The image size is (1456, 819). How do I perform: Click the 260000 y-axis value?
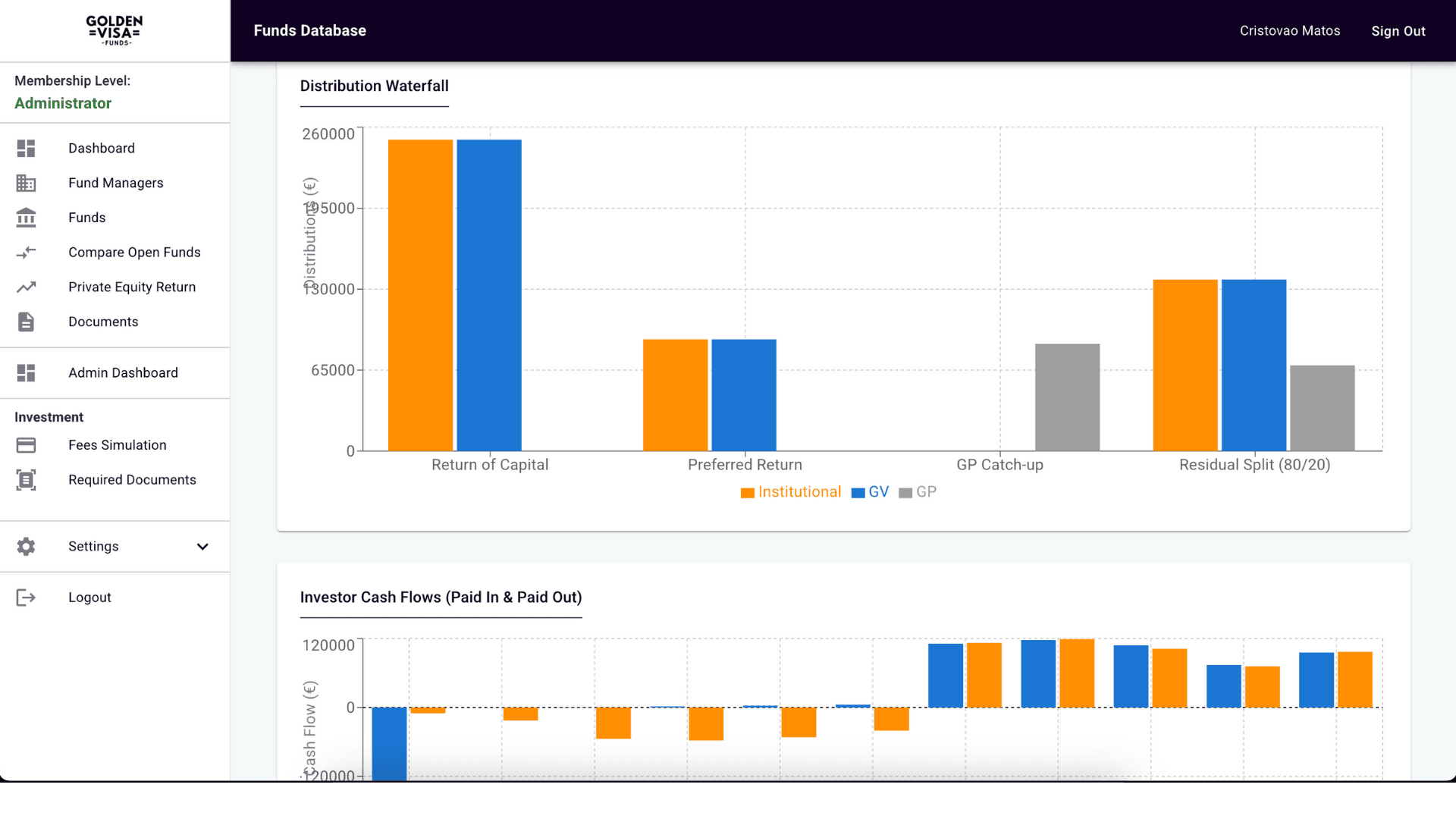coord(328,134)
